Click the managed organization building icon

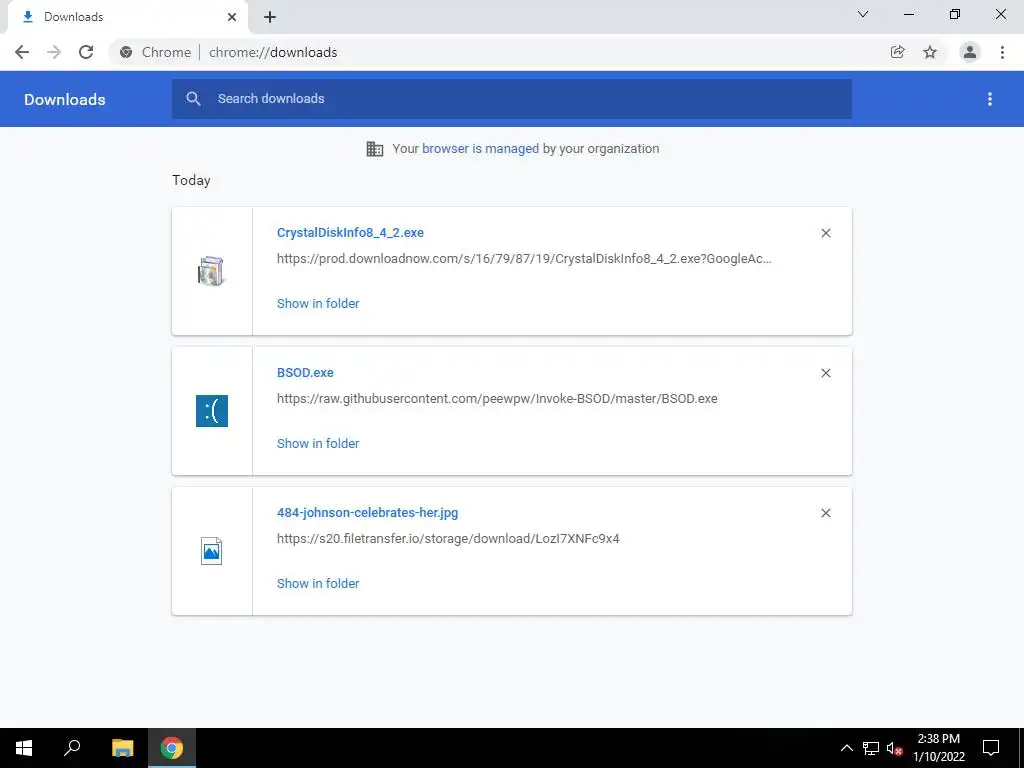pyautogui.click(x=375, y=149)
